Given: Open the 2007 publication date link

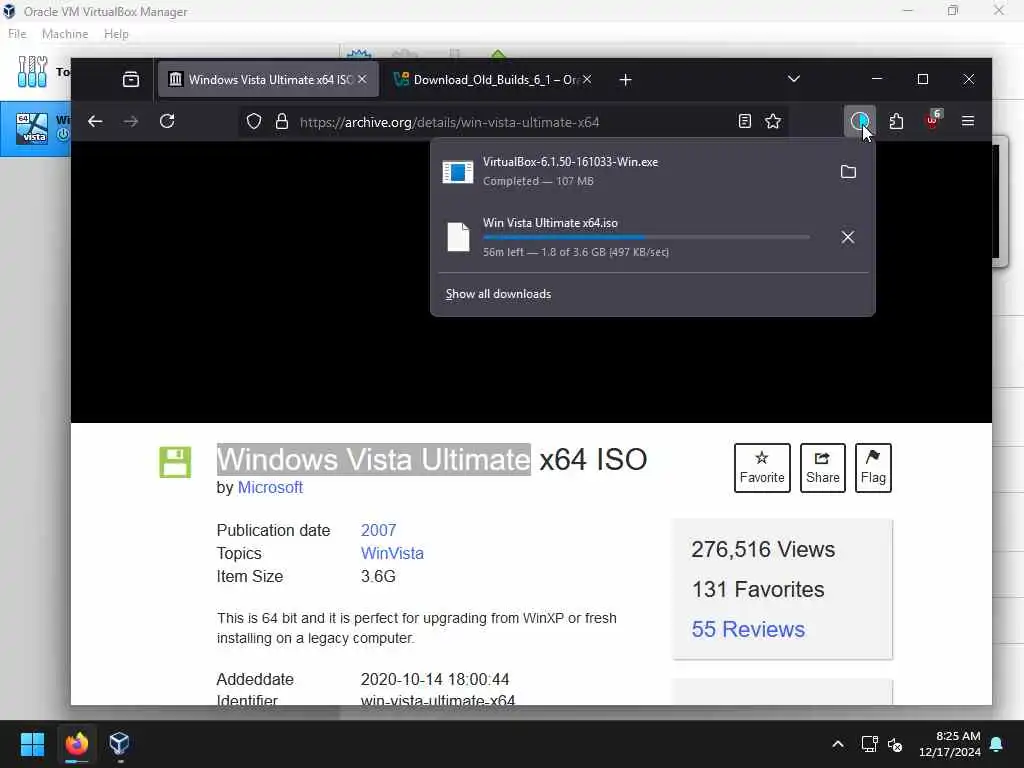Looking at the screenshot, I should (x=379, y=530).
